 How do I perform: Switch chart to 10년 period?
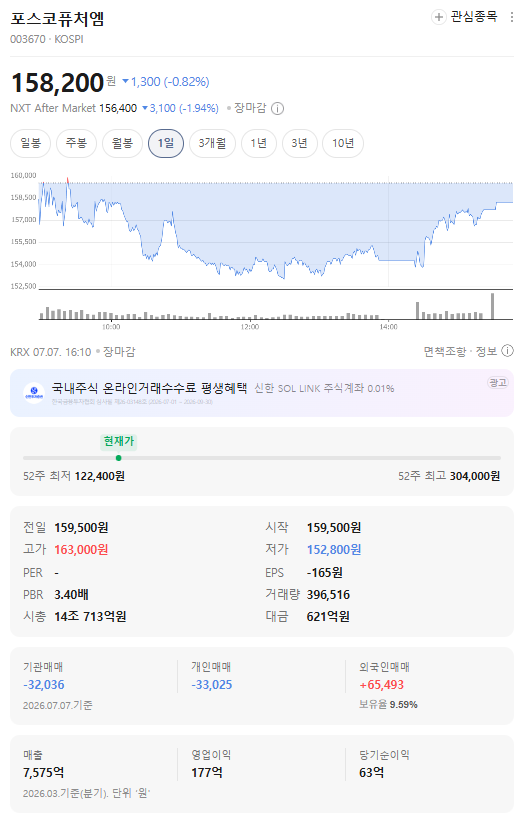[x=343, y=143]
